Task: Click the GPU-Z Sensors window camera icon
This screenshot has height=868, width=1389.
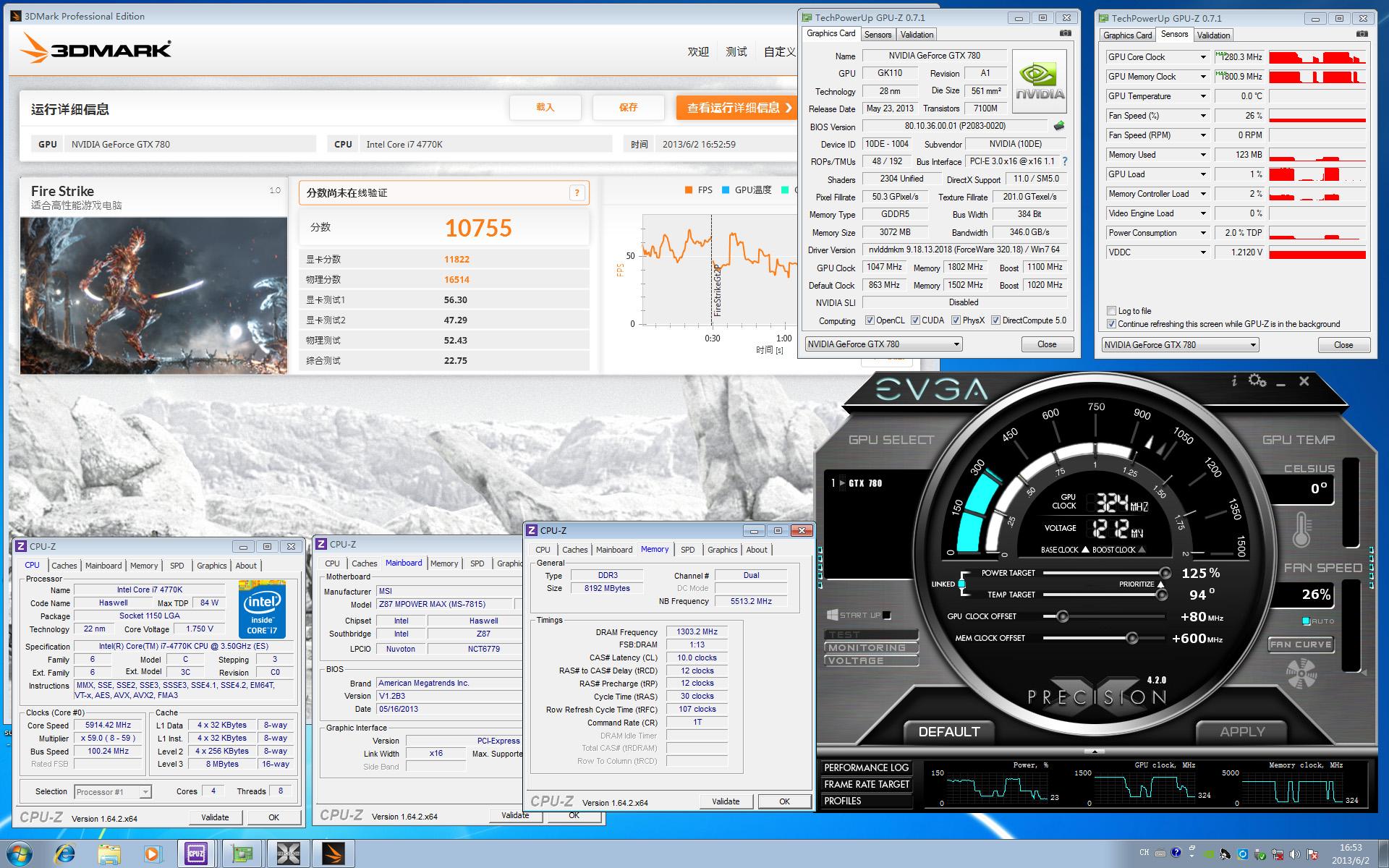Action: pyautogui.click(x=1362, y=34)
